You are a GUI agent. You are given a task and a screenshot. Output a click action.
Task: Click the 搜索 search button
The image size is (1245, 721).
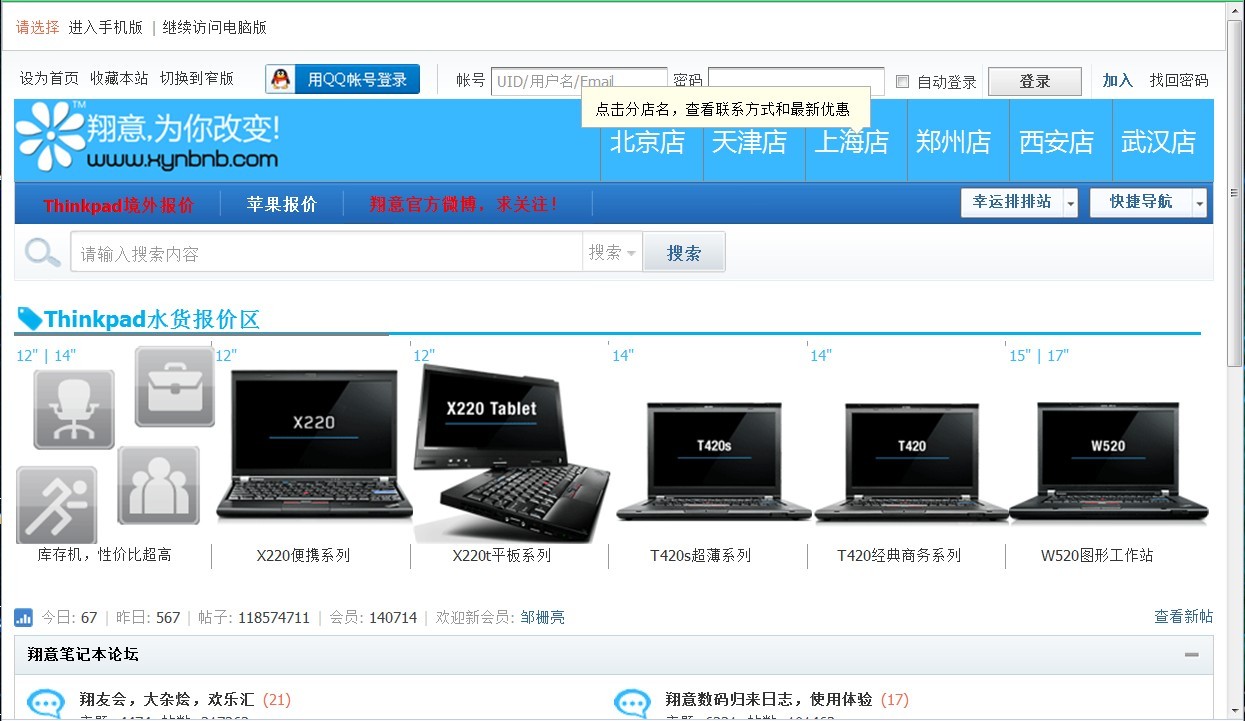coord(684,253)
